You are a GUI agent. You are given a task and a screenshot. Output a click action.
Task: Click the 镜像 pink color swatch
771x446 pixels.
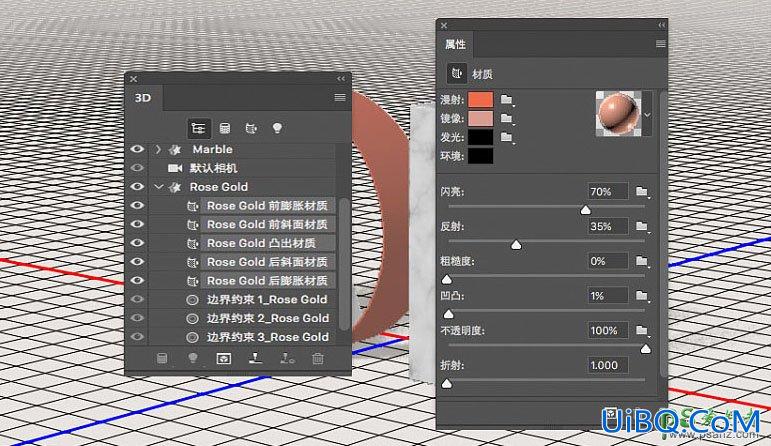[480, 118]
